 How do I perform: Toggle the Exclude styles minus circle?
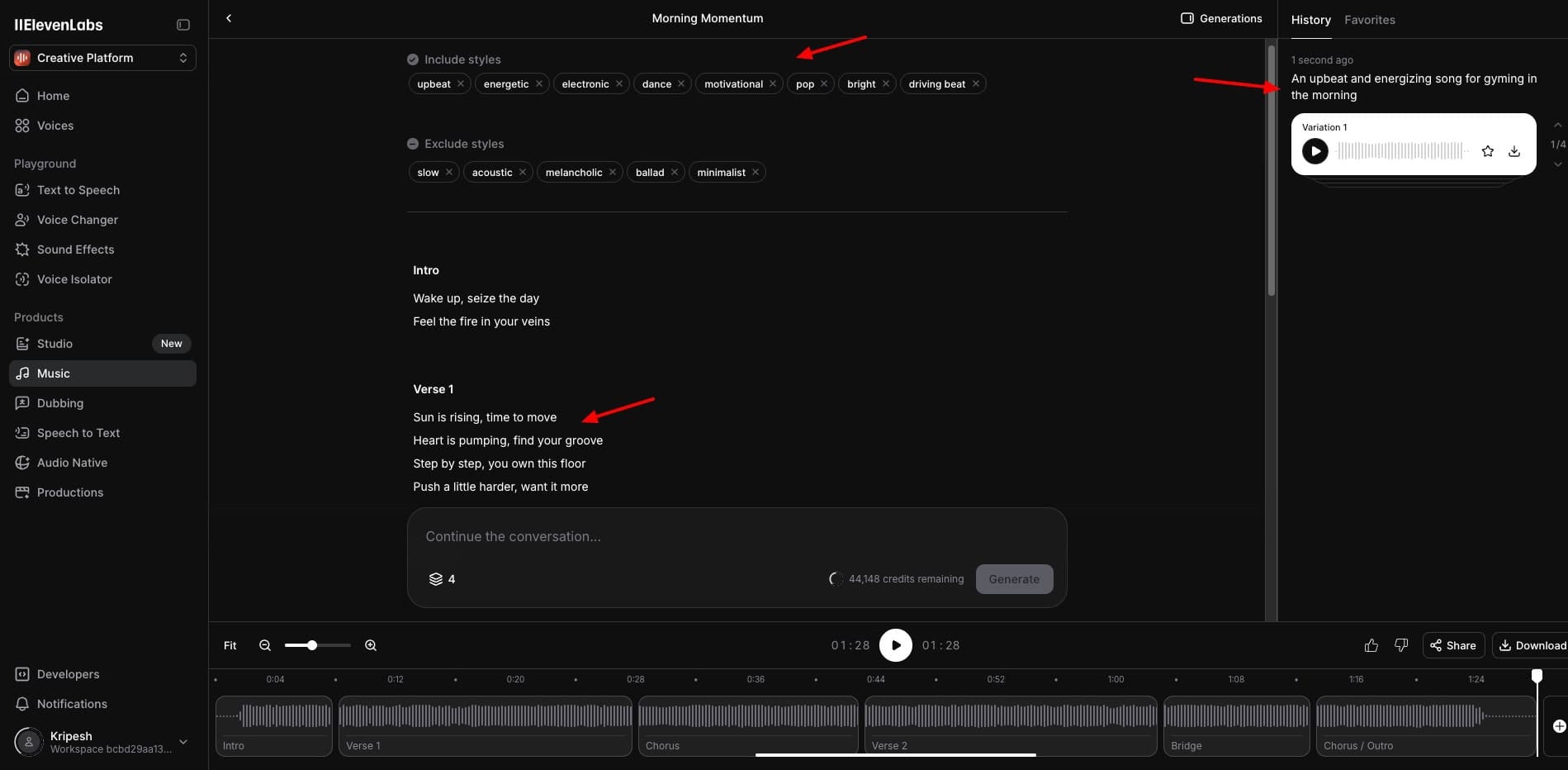tap(413, 144)
